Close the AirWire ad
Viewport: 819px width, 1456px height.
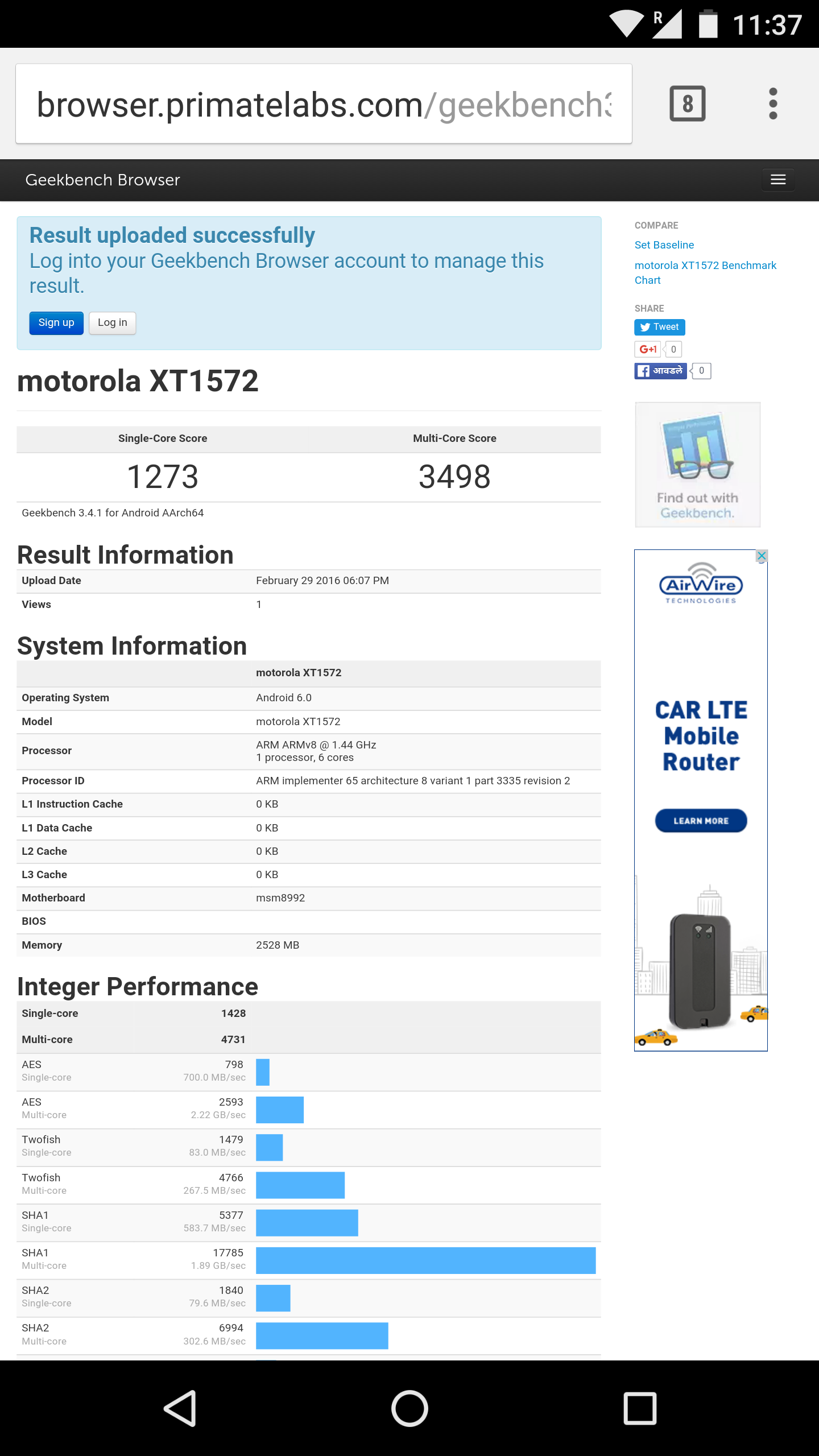[762, 556]
